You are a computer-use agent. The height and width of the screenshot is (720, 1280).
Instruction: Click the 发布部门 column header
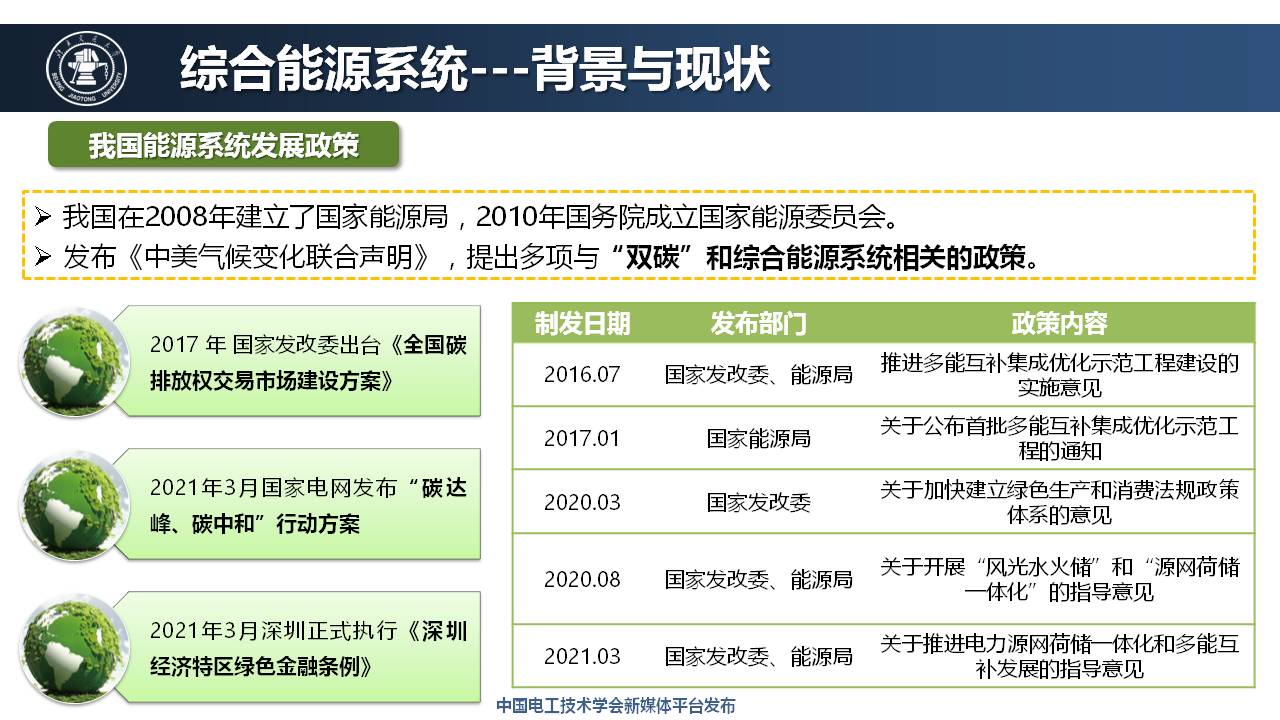758,323
